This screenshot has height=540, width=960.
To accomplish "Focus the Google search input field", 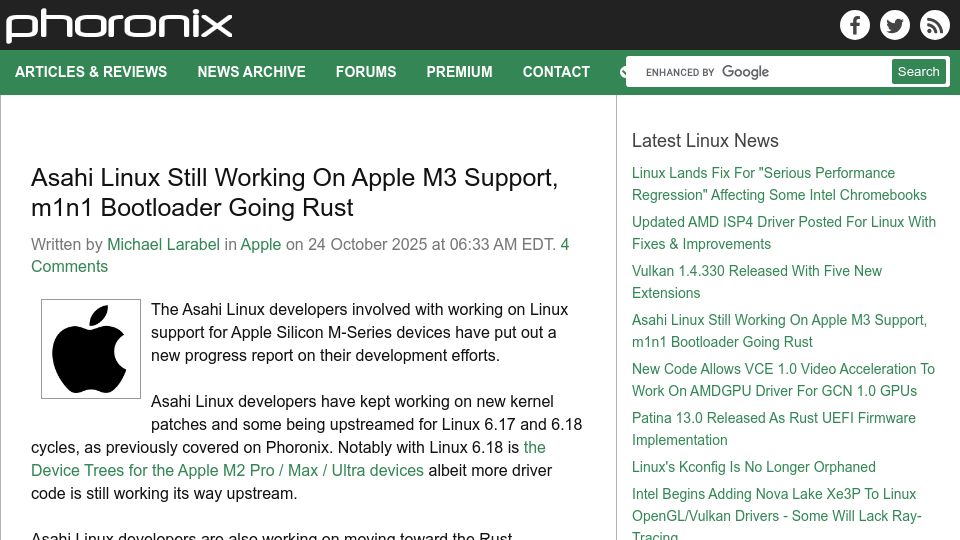I will tap(759, 72).
